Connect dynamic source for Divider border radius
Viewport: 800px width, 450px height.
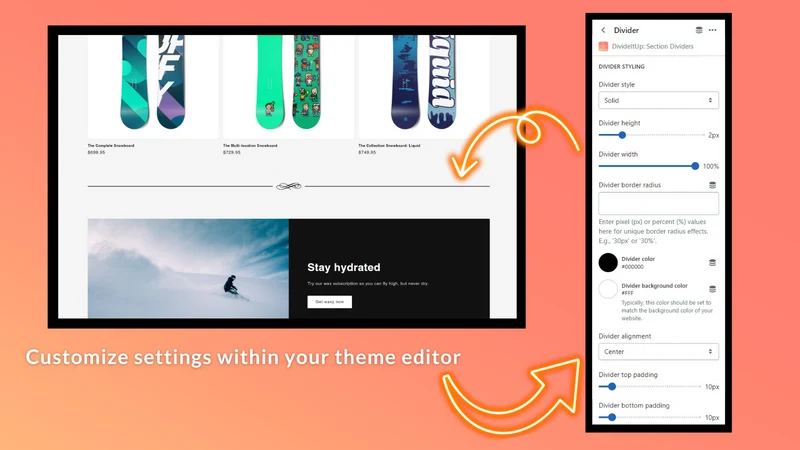pyautogui.click(x=713, y=185)
